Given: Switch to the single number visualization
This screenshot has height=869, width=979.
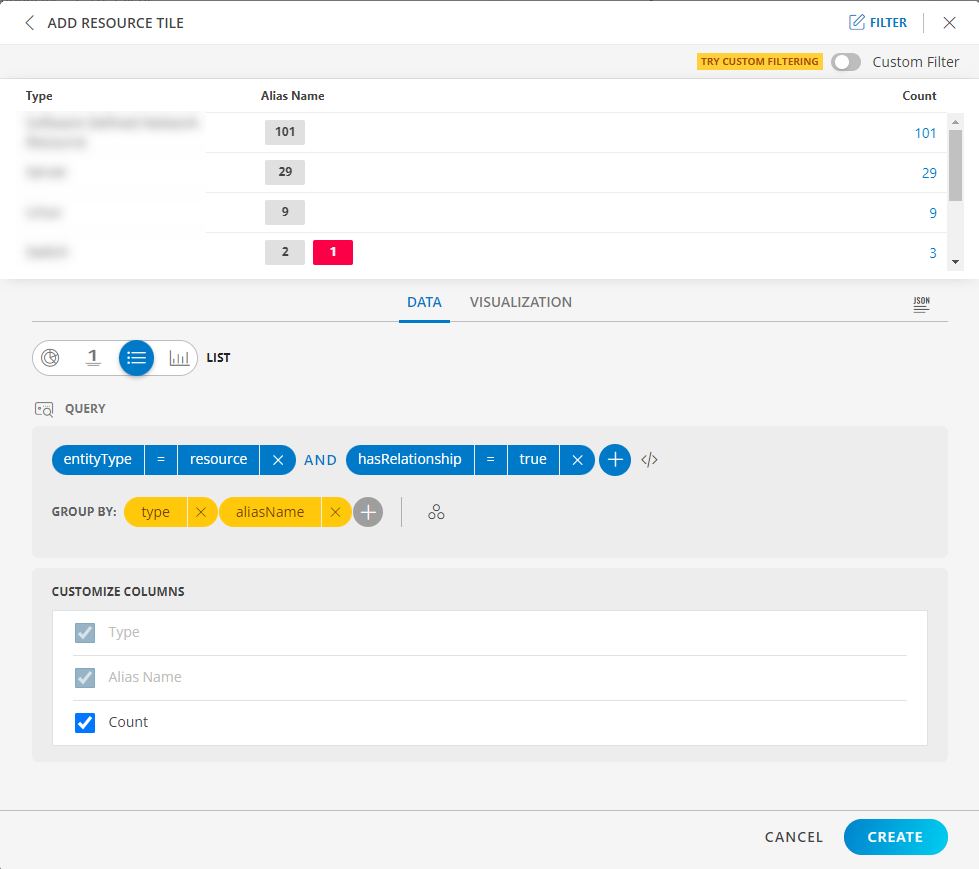Looking at the screenshot, I should click(92, 357).
